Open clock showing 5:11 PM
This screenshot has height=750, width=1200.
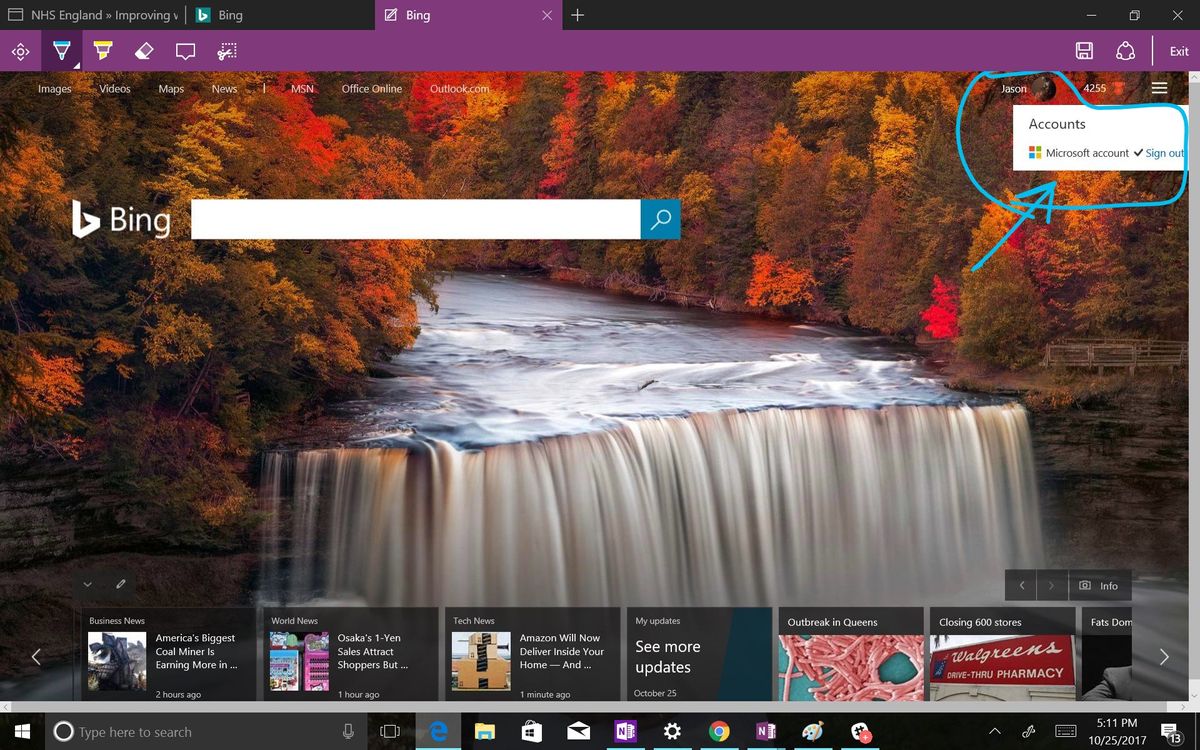(x=1116, y=732)
